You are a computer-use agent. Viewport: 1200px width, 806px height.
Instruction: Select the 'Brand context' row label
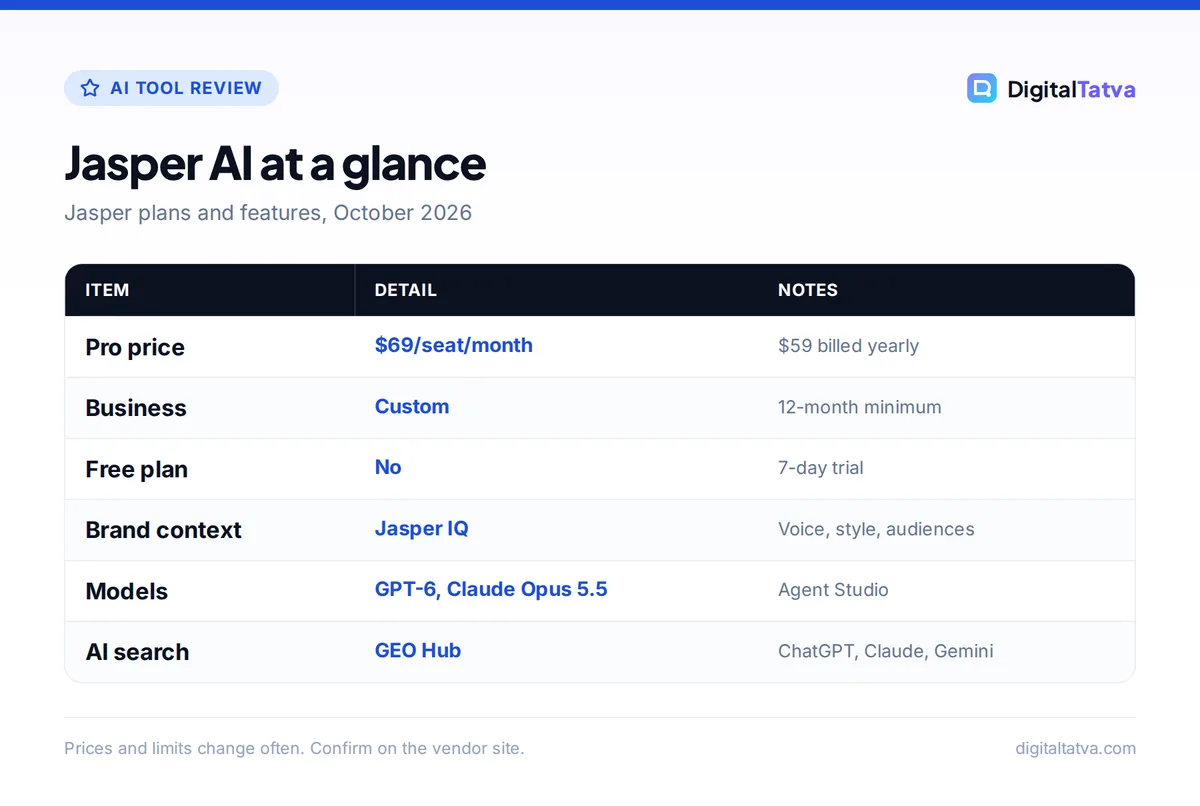click(163, 530)
